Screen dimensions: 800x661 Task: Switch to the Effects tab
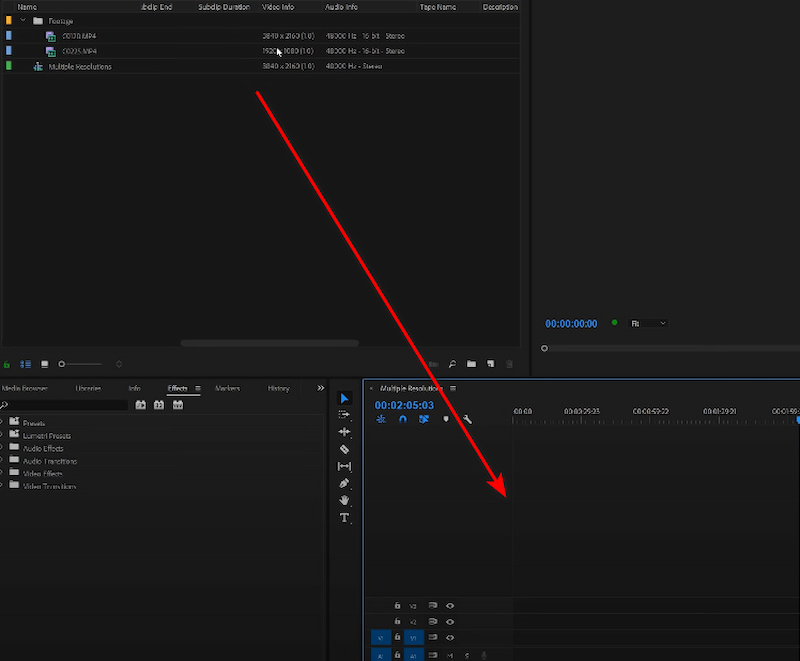point(178,389)
